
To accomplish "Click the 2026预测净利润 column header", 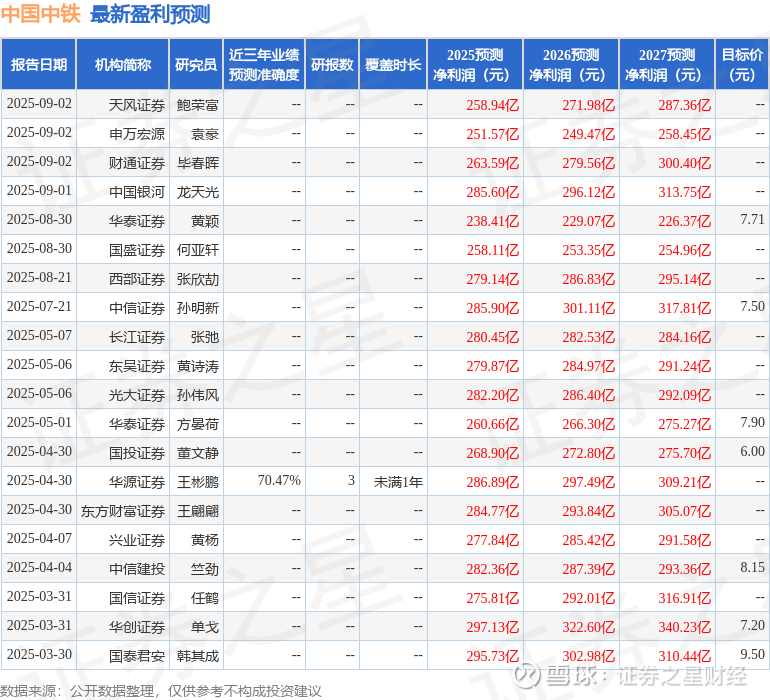I will point(571,64).
